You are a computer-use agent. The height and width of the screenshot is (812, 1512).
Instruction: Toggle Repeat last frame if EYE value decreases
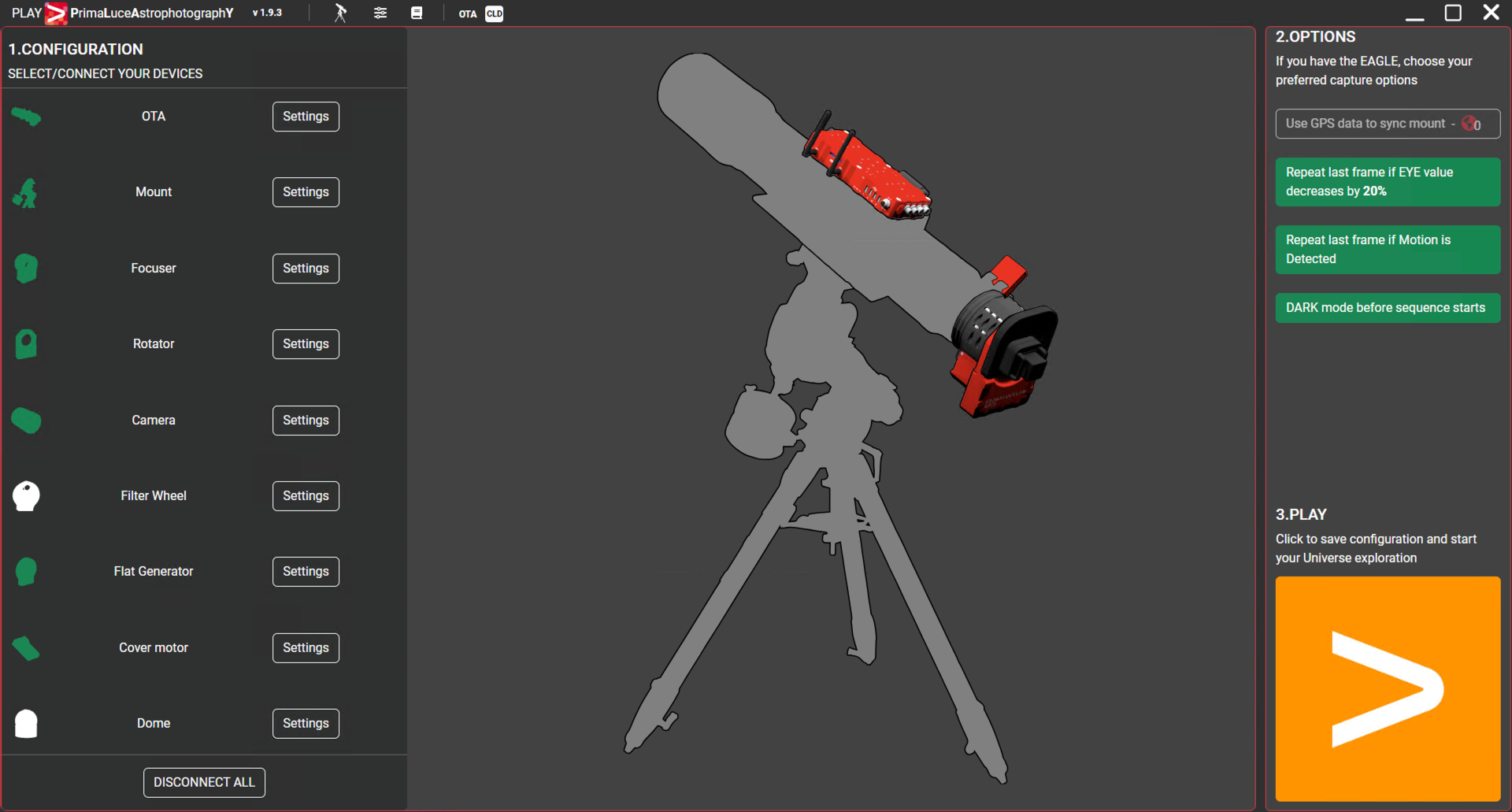[x=1388, y=182]
